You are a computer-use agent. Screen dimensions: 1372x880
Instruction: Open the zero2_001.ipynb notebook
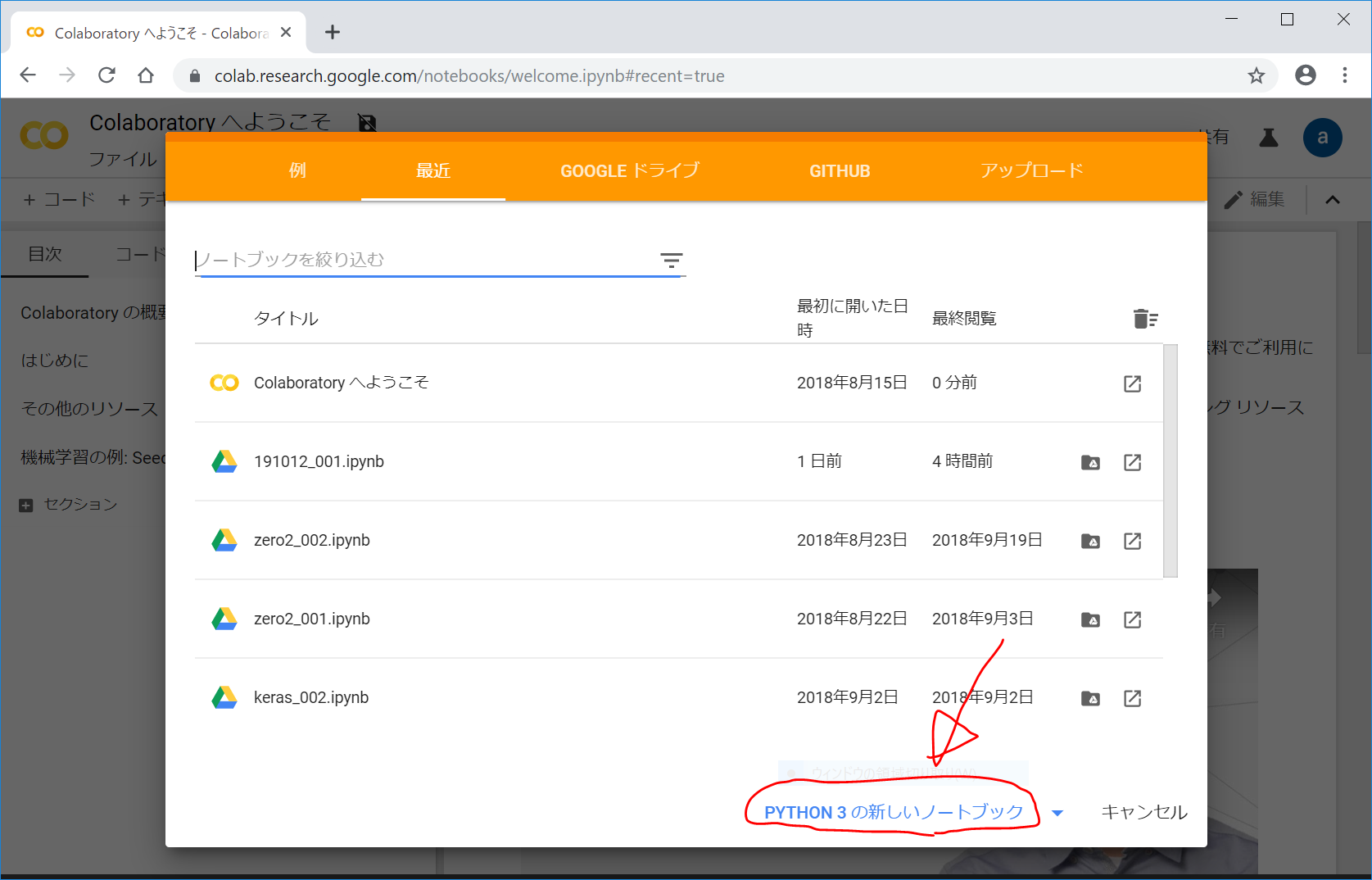pyautogui.click(x=312, y=619)
